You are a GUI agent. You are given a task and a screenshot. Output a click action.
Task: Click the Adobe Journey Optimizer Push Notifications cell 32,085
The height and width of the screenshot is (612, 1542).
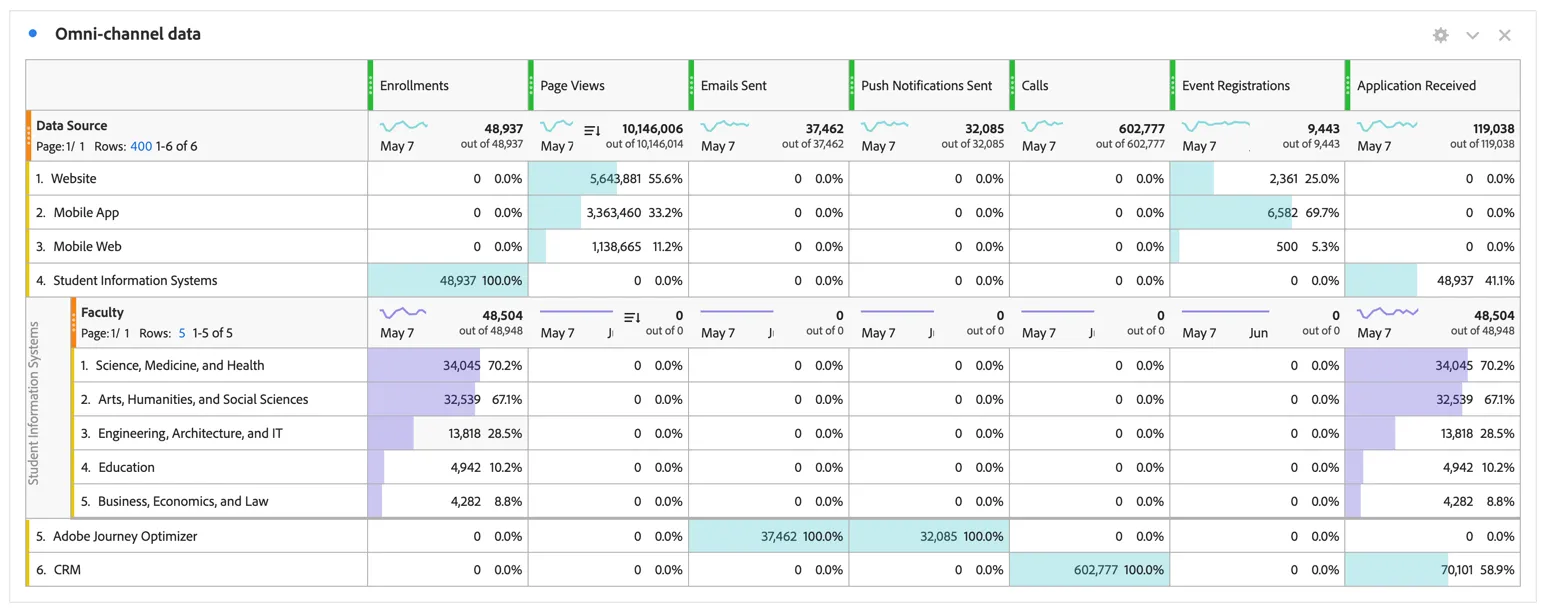click(929, 536)
